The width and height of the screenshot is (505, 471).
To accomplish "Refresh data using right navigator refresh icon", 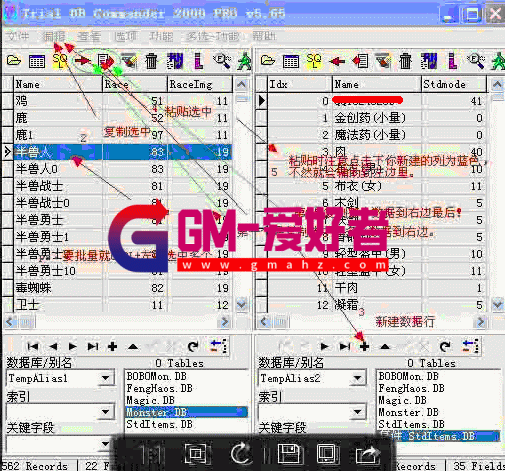I will (445, 347).
